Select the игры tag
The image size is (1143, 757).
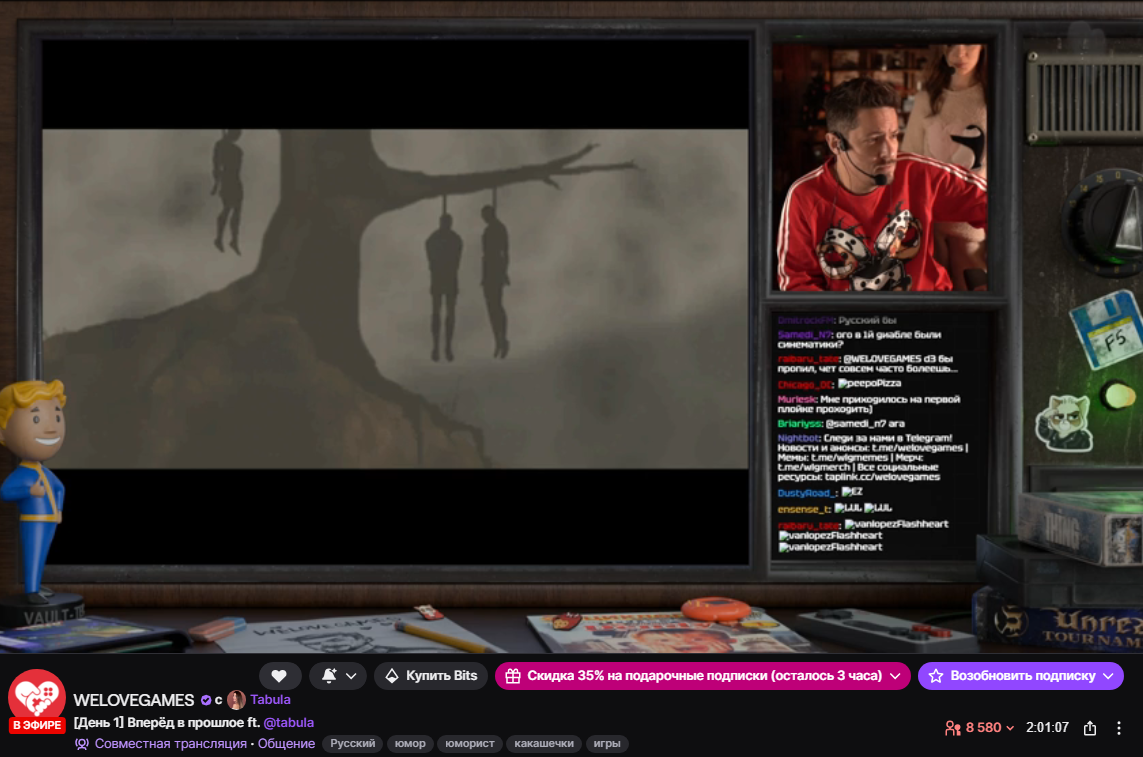607,744
